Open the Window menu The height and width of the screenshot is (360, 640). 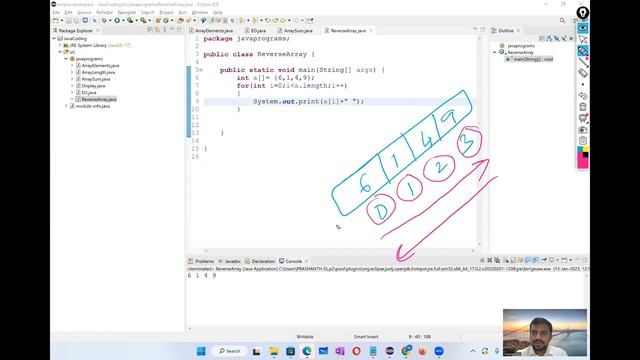(x=200, y=12)
